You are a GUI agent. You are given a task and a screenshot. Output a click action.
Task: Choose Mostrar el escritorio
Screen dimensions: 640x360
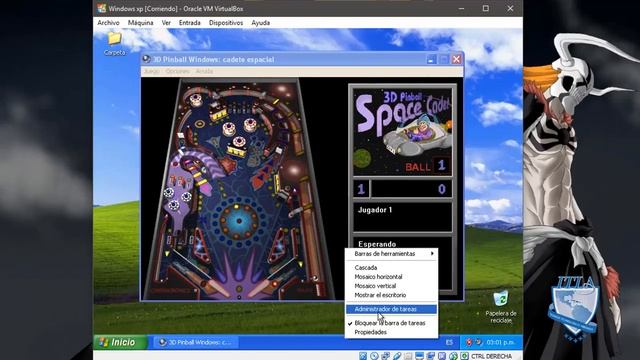coord(380,295)
